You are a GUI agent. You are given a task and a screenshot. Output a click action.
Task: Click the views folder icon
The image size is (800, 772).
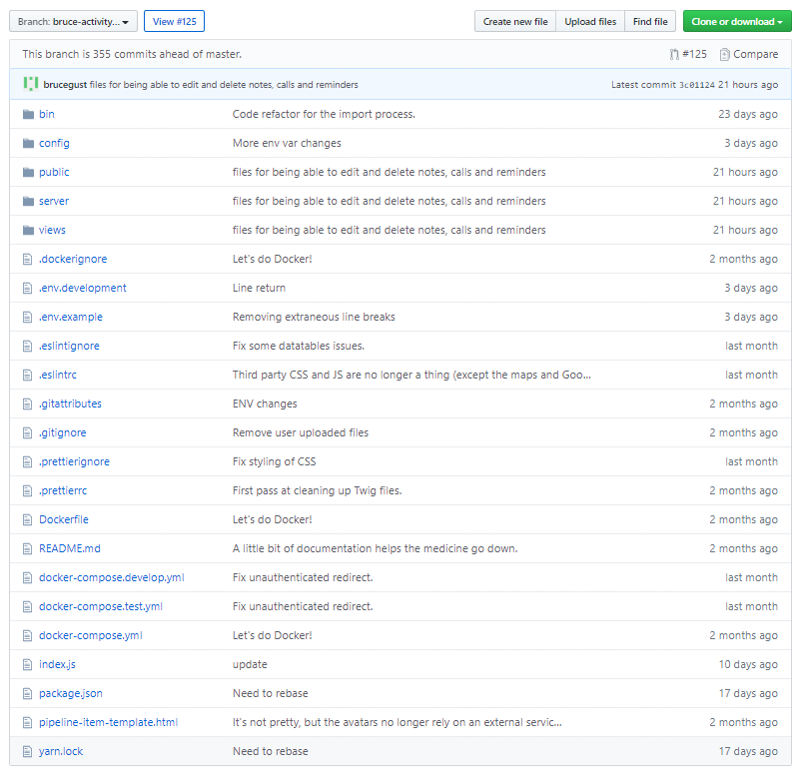[x=28, y=230]
